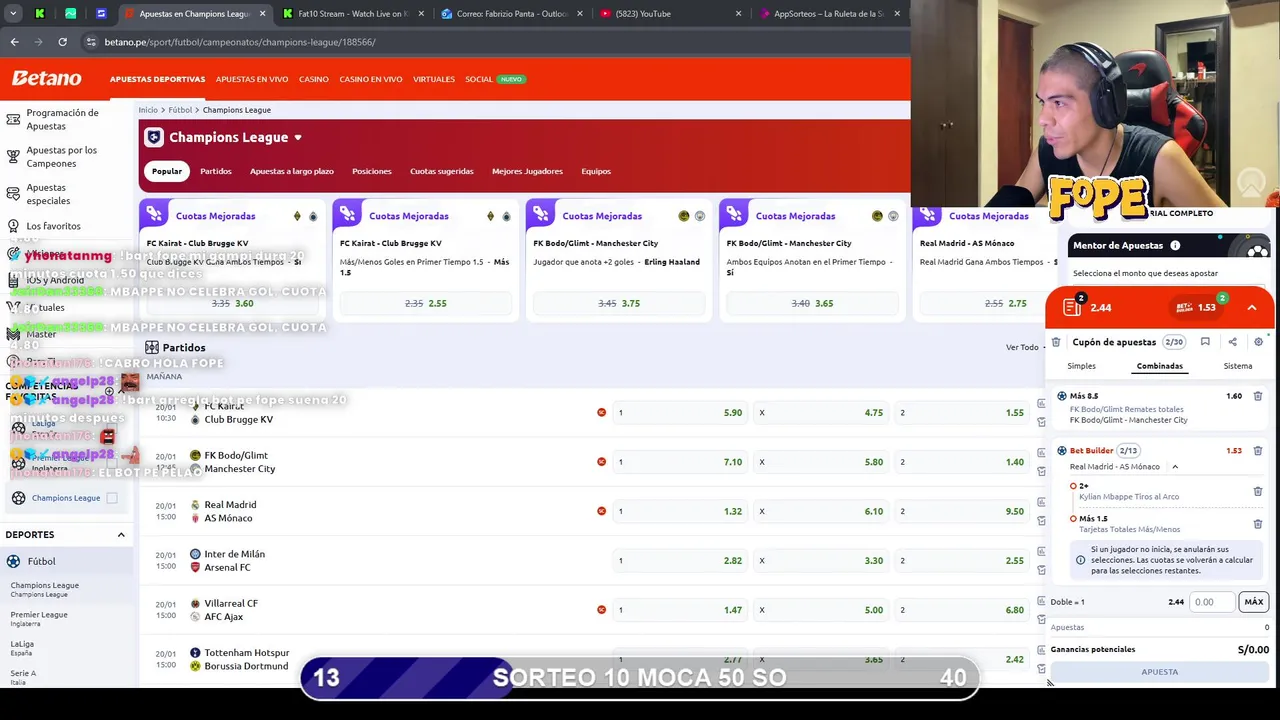Open bet slip settings gear
The width and height of the screenshot is (1280, 720).
[x=1258, y=342]
